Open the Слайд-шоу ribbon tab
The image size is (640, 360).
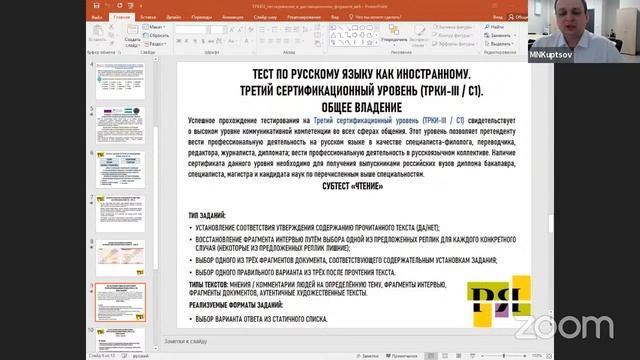click(x=265, y=17)
